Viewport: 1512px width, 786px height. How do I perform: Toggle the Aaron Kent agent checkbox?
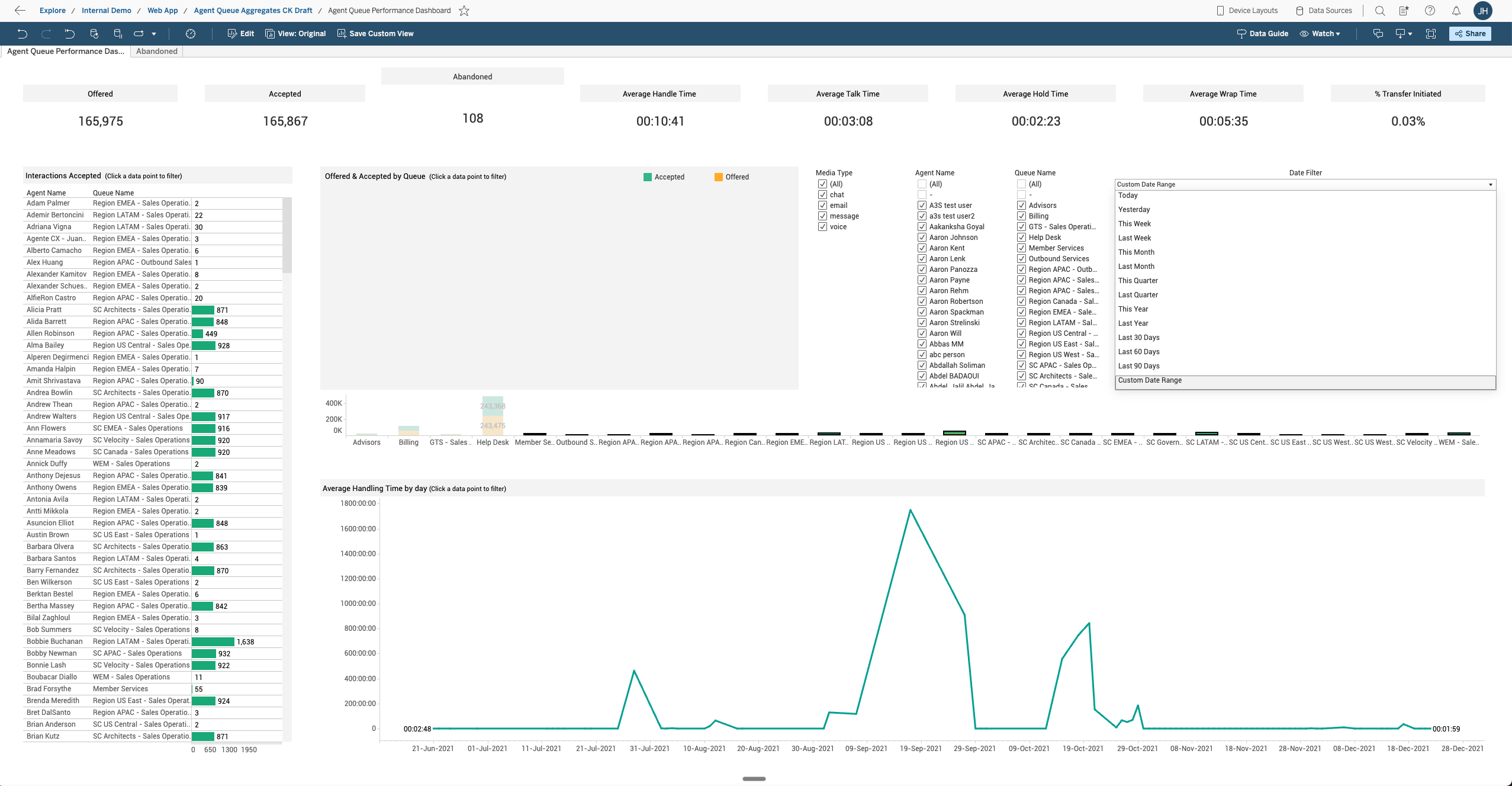click(922, 248)
